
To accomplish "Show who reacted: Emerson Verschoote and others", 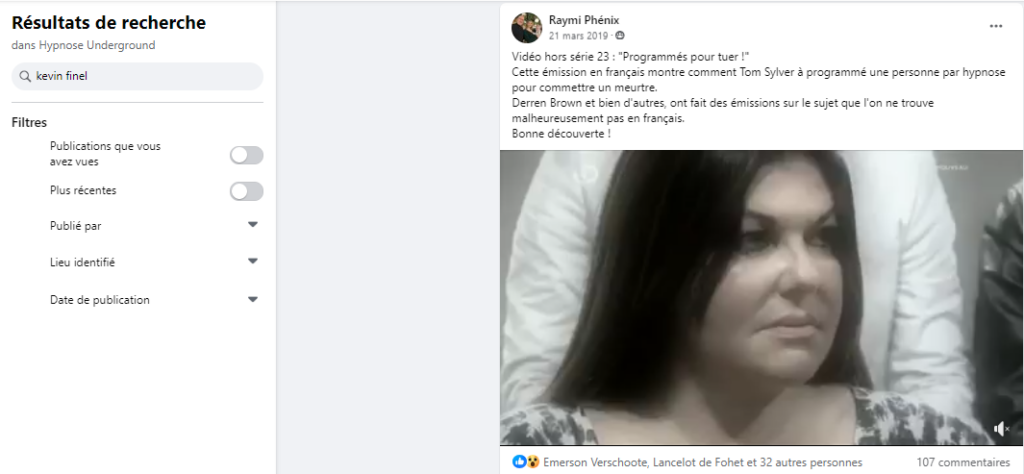I will pos(702,462).
